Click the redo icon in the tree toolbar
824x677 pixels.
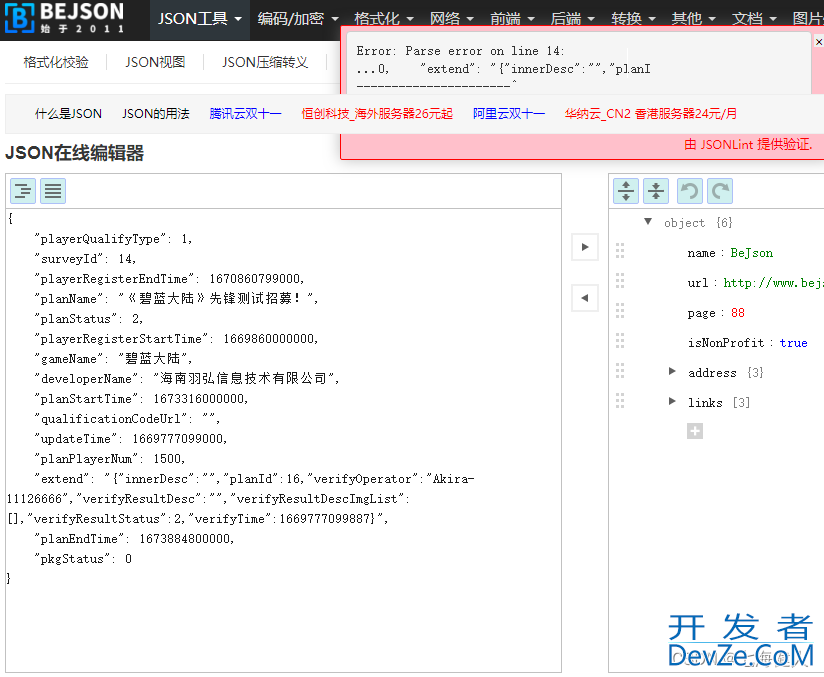pyautogui.click(x=719, y=191)
